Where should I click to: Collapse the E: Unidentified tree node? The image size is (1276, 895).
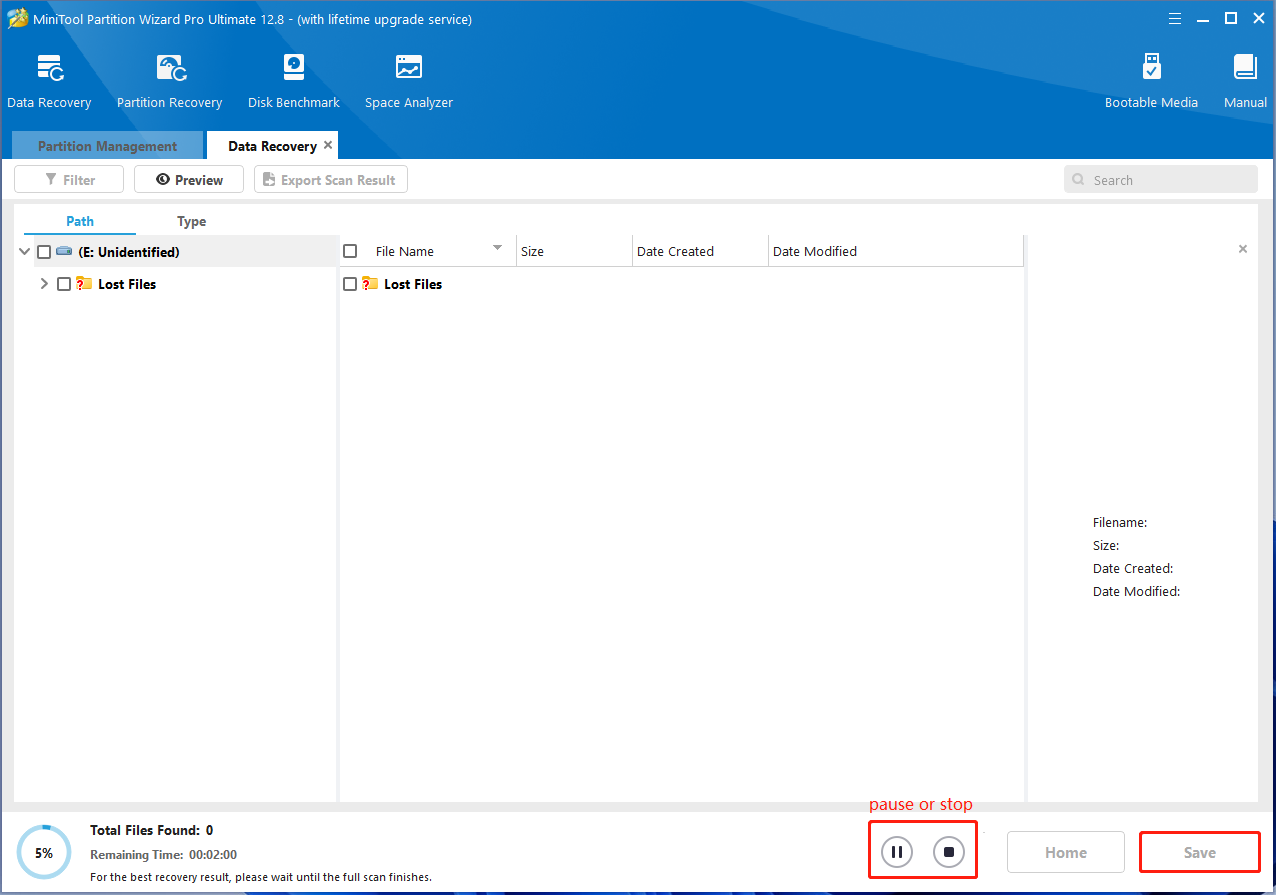[25, 252]
